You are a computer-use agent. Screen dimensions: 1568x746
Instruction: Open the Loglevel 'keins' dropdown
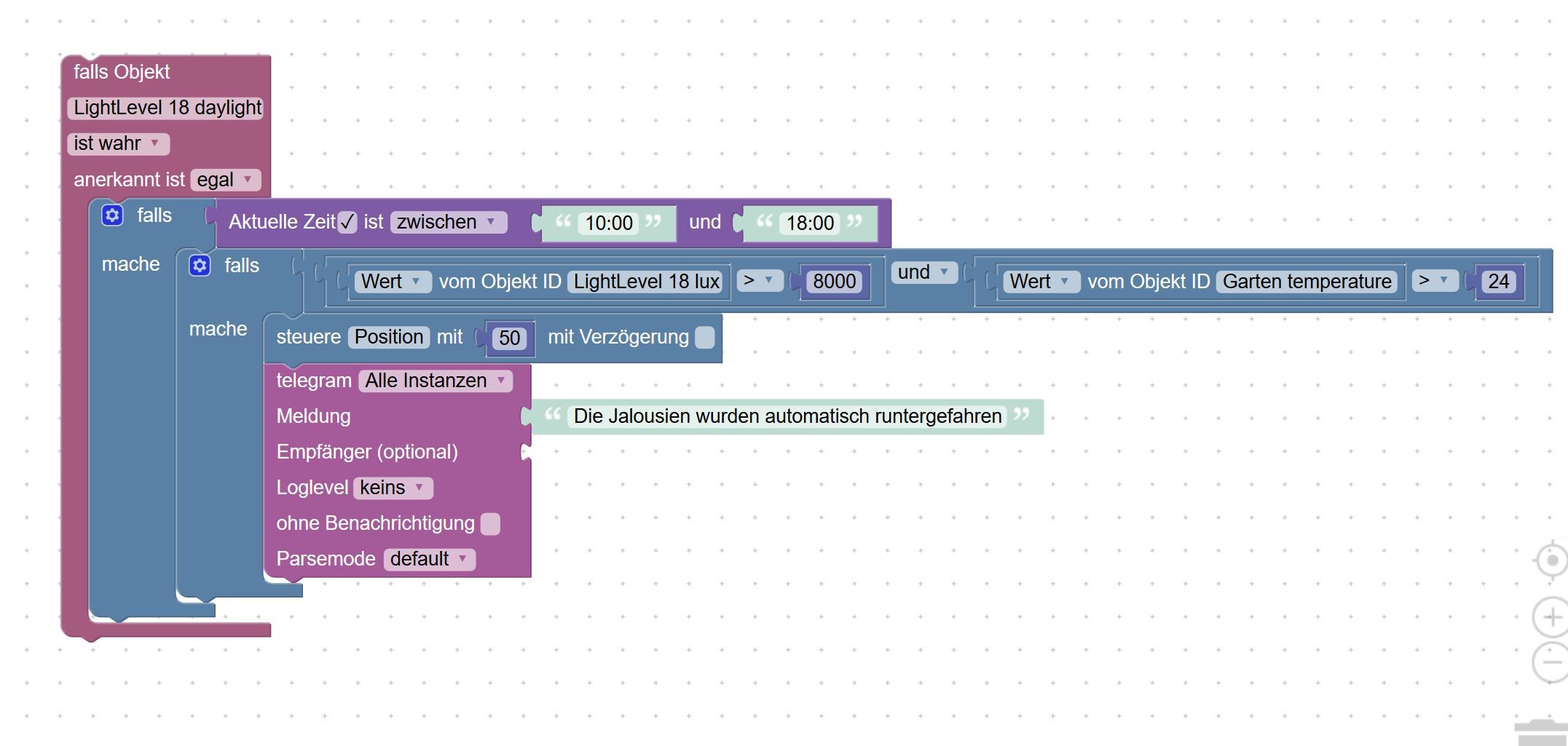pos(393,488)
